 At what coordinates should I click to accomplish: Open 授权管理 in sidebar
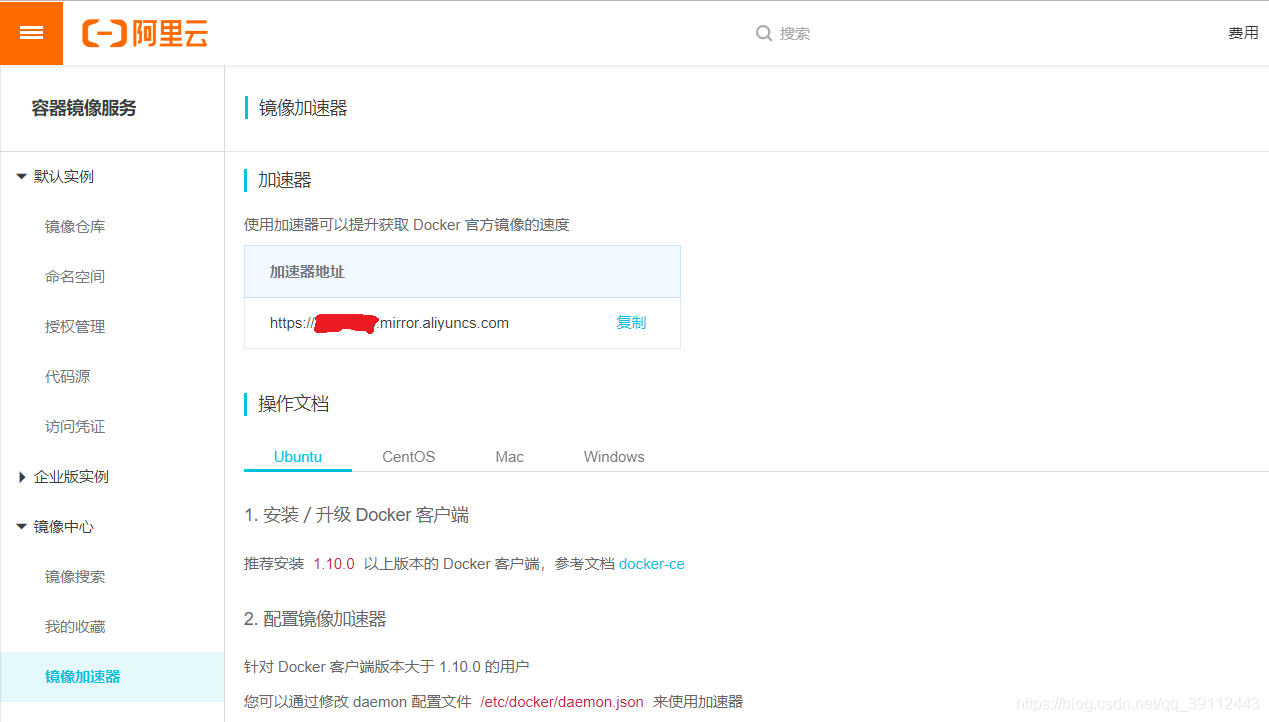click(75, 327)
